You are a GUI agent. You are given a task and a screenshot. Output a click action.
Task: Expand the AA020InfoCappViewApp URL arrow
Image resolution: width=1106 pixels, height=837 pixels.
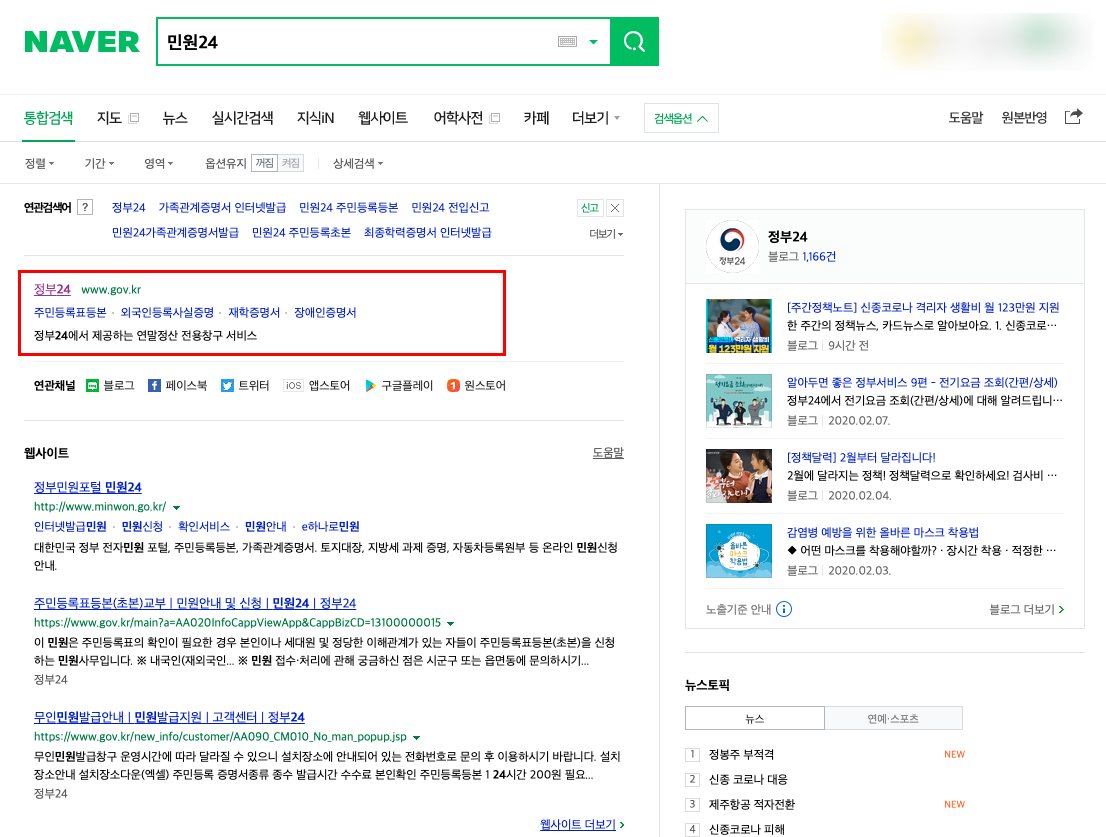(x=451, y=623)
